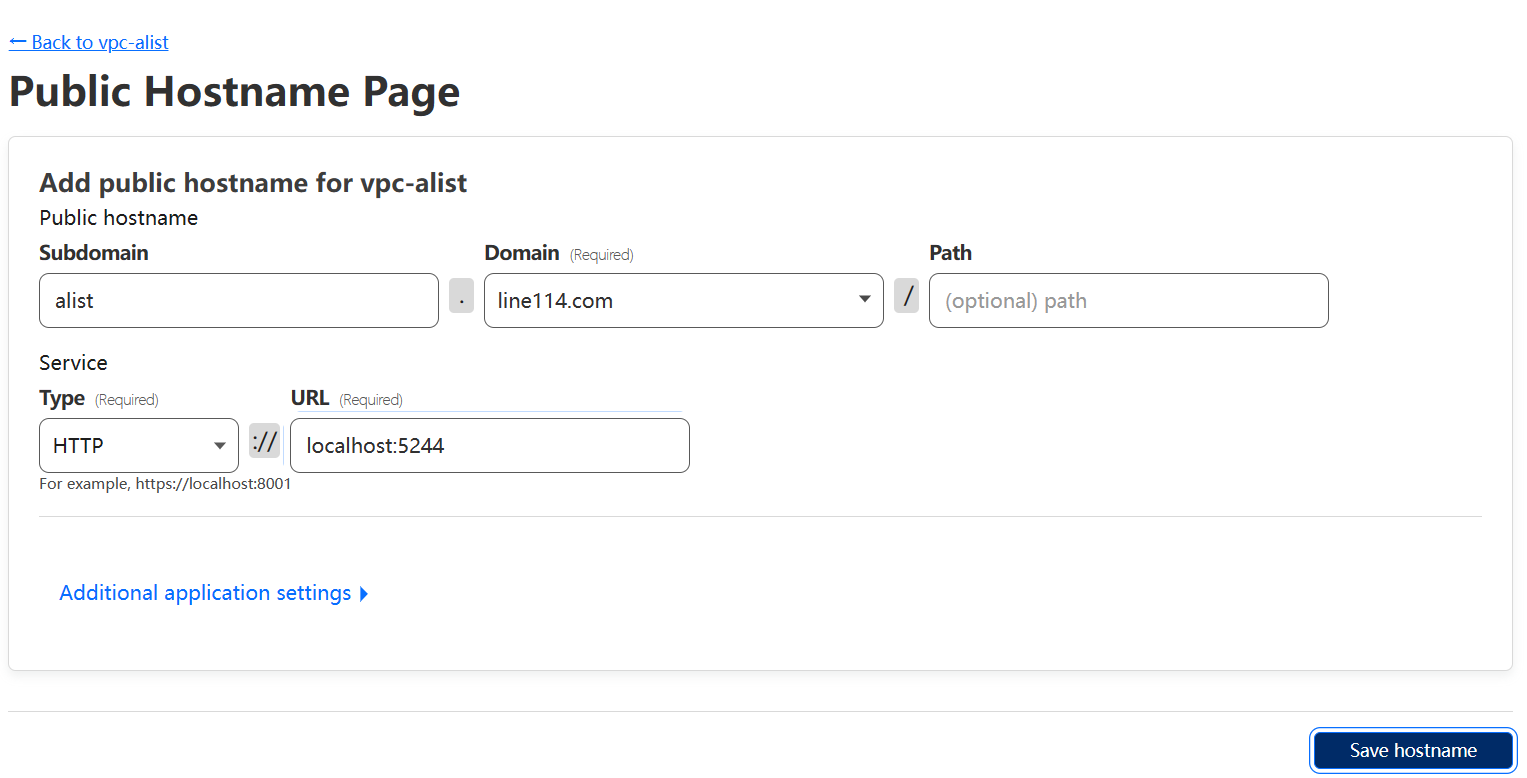This screenshot has width=1527, height=778.
Task: Expand Additional application settings
Action: (214, 593)
